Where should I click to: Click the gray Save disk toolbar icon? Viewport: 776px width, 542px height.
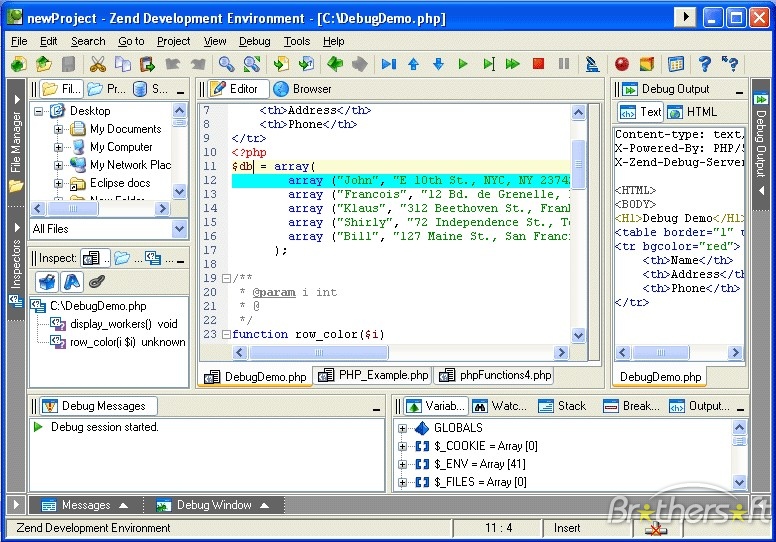click(68, 64)
